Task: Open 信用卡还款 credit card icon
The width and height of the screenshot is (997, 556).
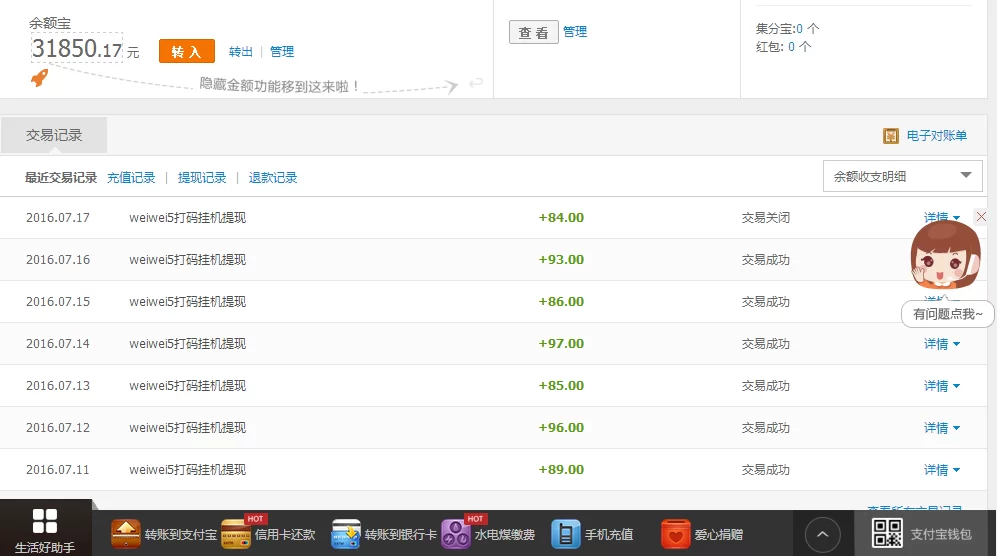Action: tap(235, 534)
